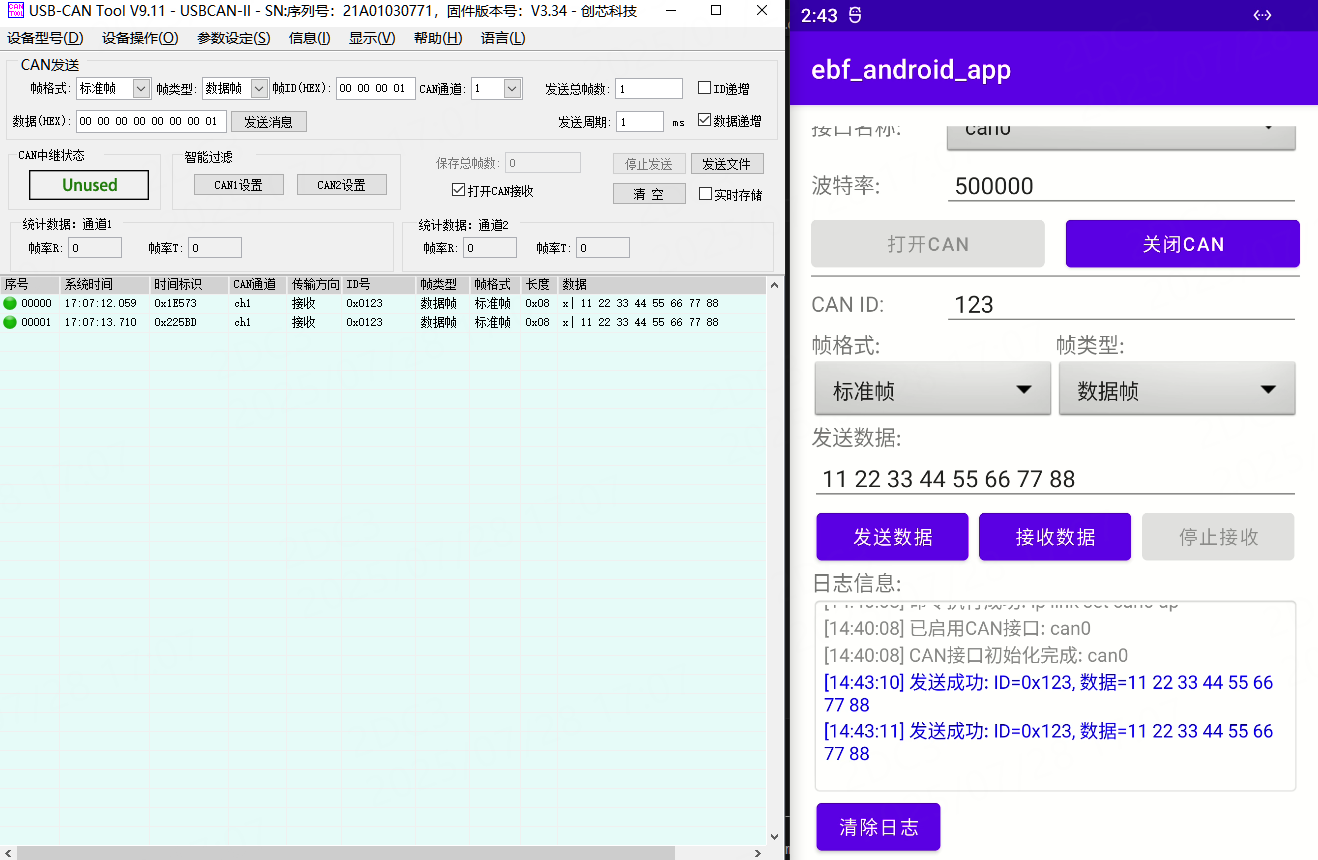The image size is (1318, 860).
Task: Click the 保存总帧数 field
Action: point(543,163)
